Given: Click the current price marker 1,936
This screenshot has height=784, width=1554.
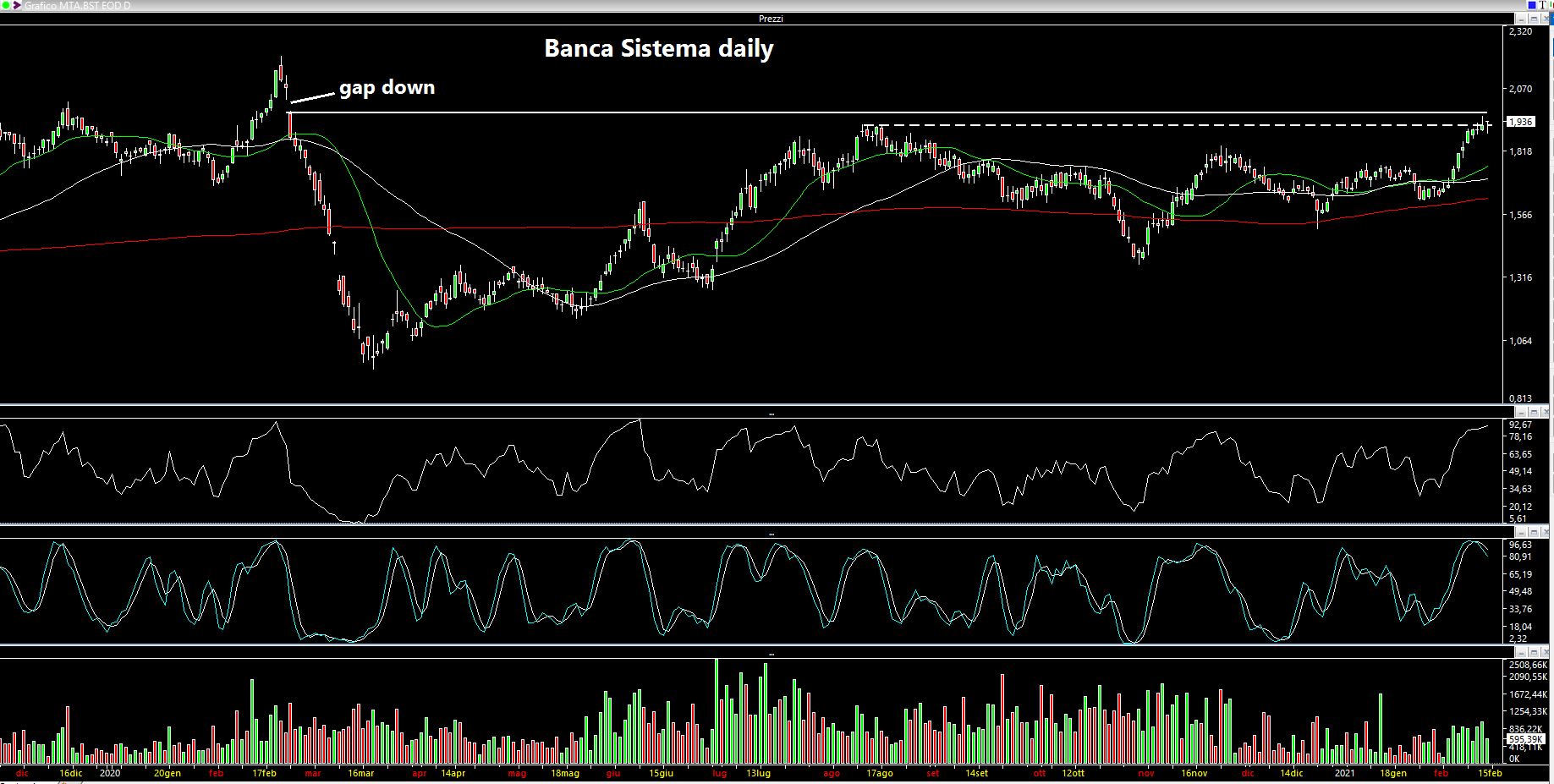Looking at the screenshot, I should (1520, 122).
